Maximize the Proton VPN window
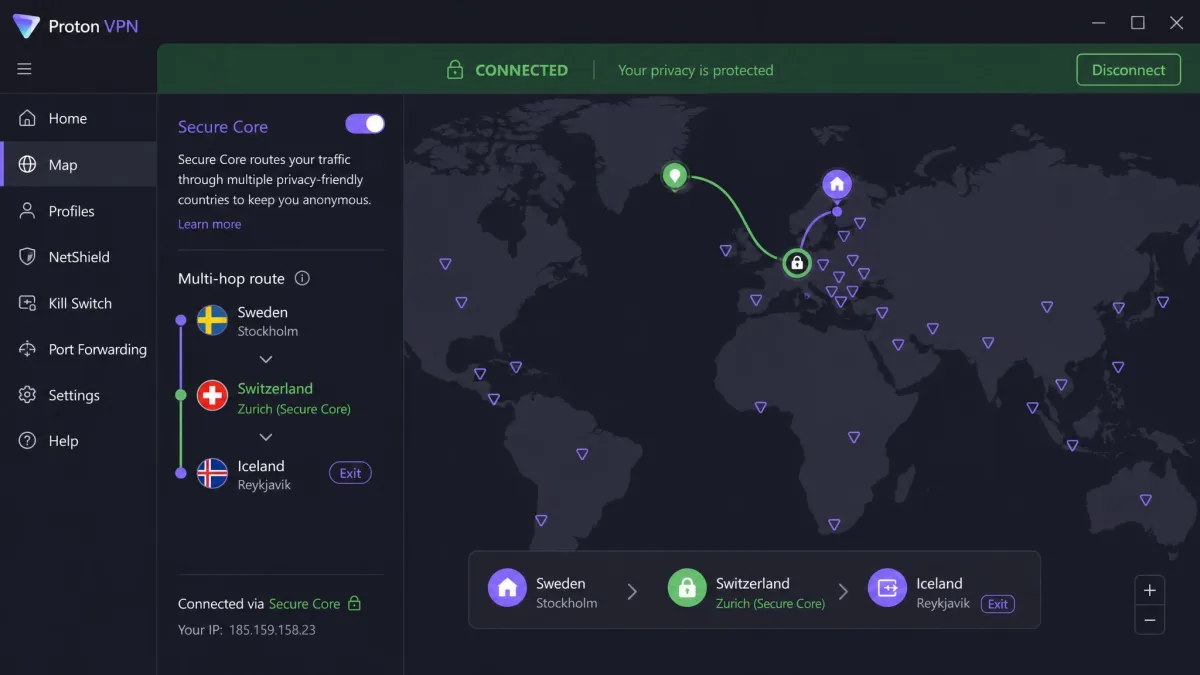The width and height of the screenshot is (1200, 675). [x=1138, y=23]
